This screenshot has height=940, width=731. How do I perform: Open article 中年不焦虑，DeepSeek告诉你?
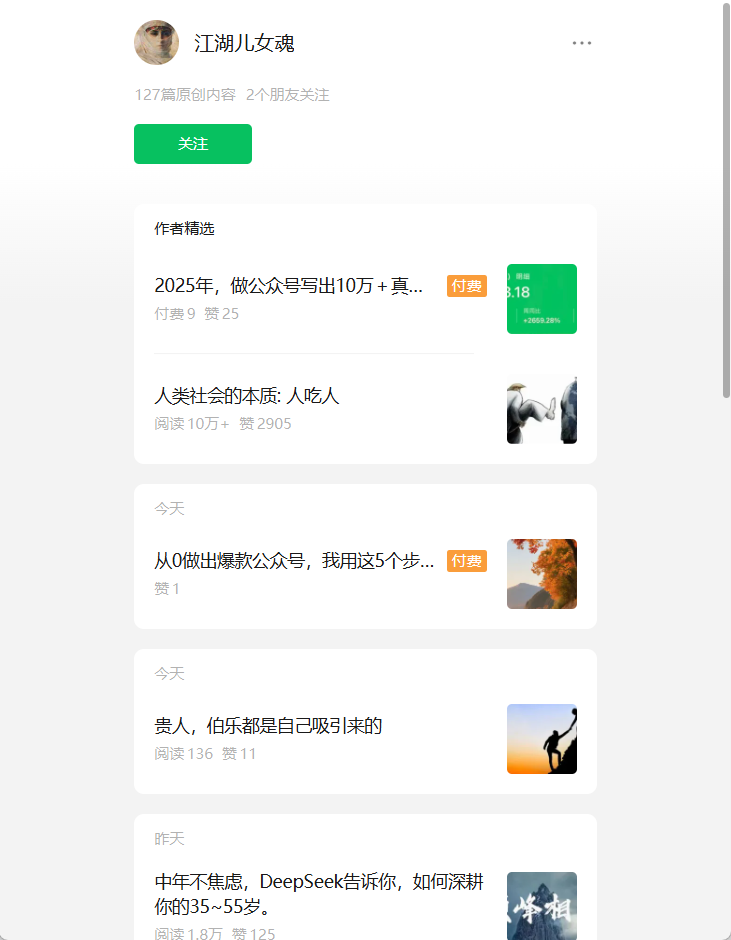click(x=319, y=894)
